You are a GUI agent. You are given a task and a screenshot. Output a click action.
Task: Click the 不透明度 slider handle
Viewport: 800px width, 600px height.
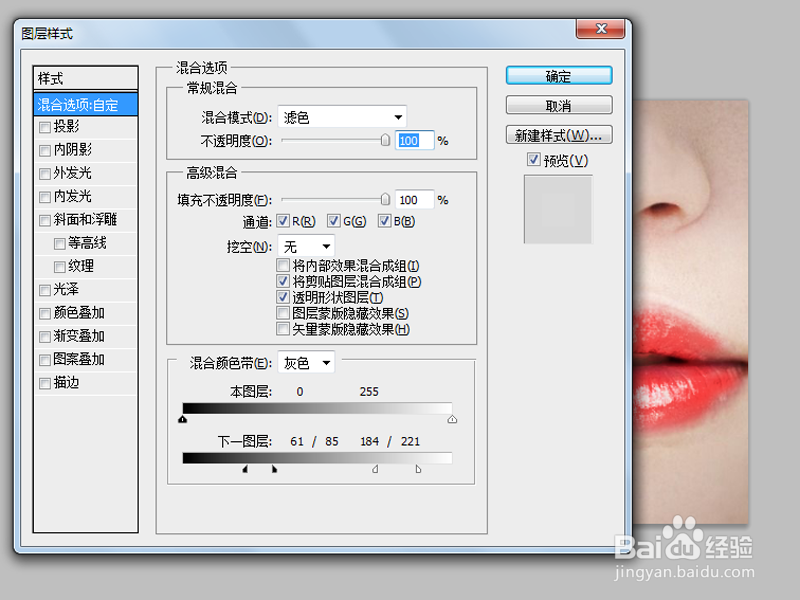pos(385,140)
